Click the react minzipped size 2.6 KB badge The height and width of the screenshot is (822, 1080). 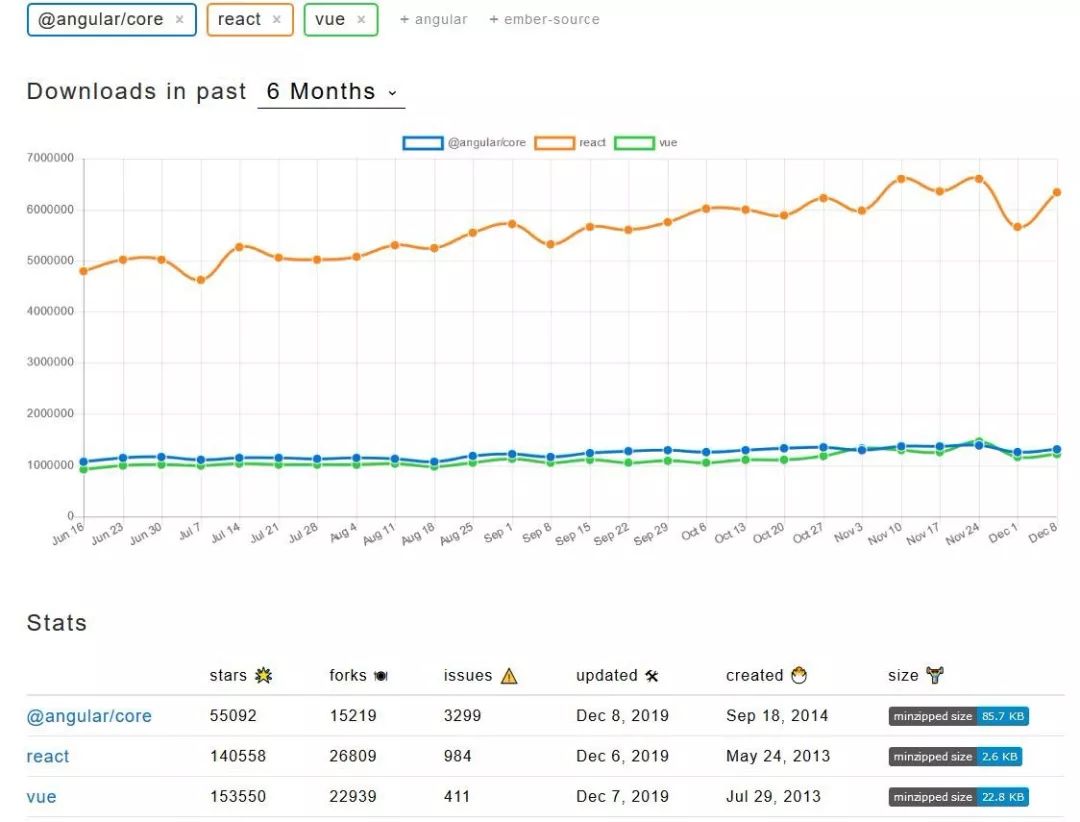pyautogui.click(x=955, y=757)
